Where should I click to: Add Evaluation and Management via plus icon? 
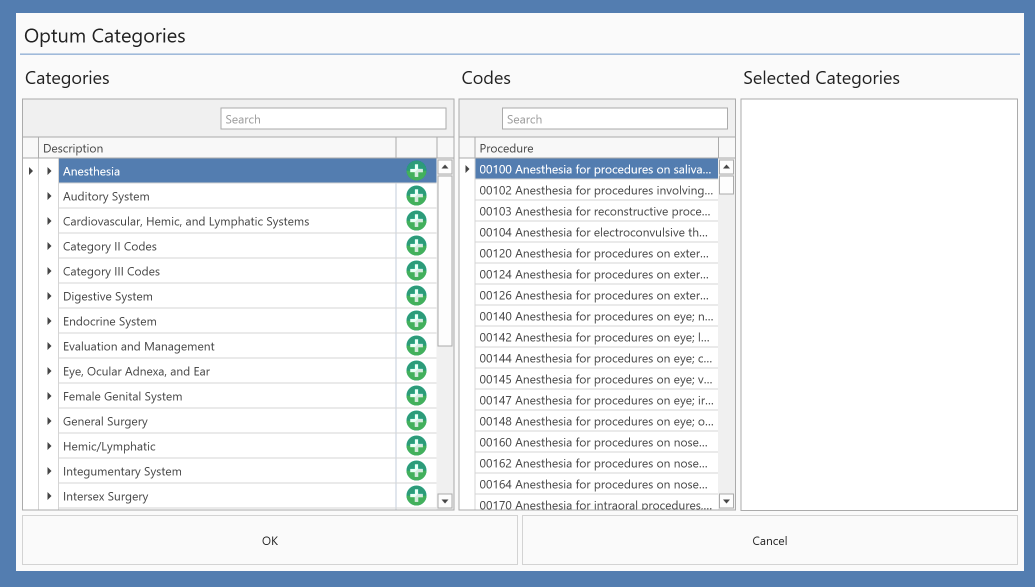coord(417,346)
